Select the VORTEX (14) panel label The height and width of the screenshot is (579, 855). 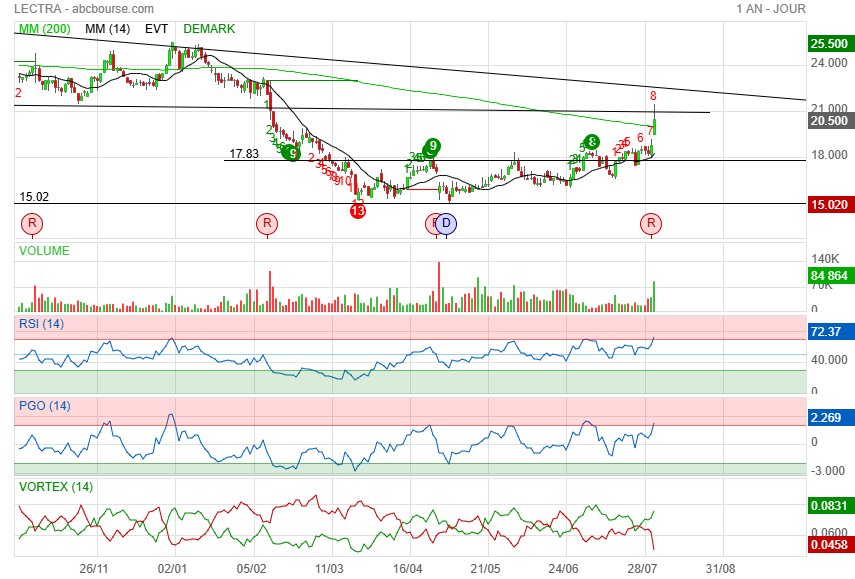pyautogui.click(x=56, y=486)
